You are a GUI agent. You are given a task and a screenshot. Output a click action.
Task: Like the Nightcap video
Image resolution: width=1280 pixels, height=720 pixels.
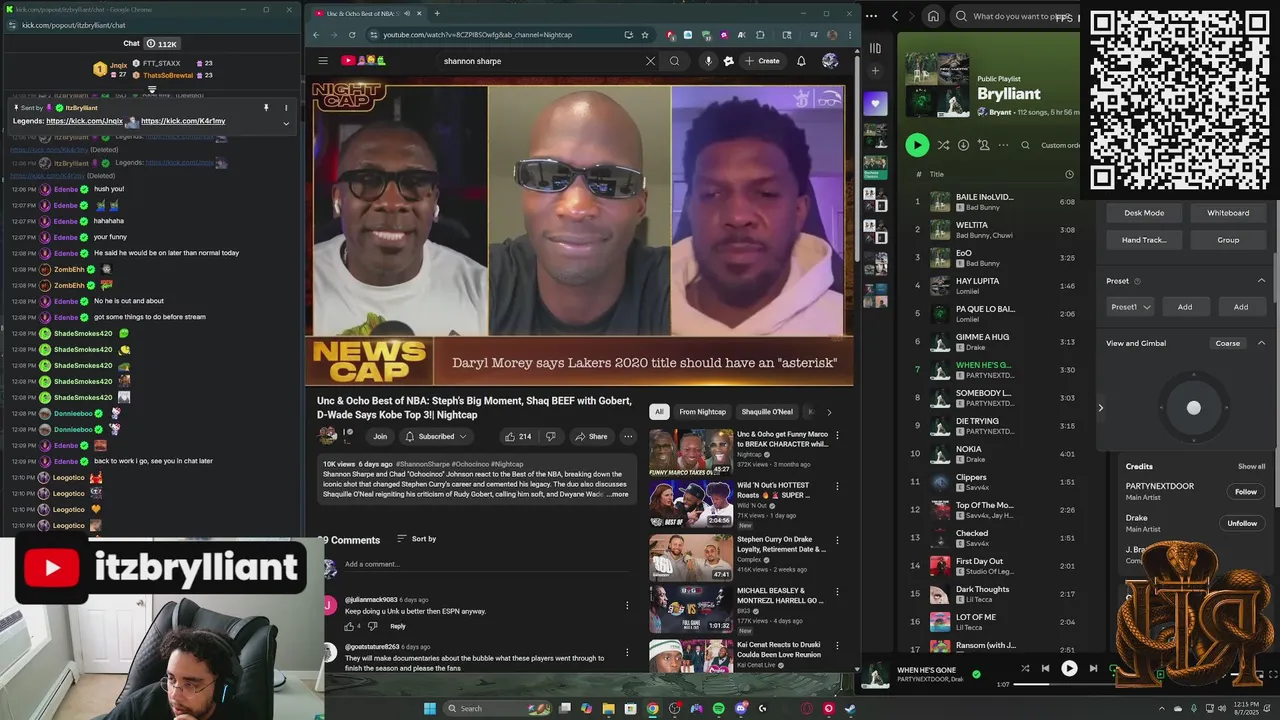[x=518, y=437]
